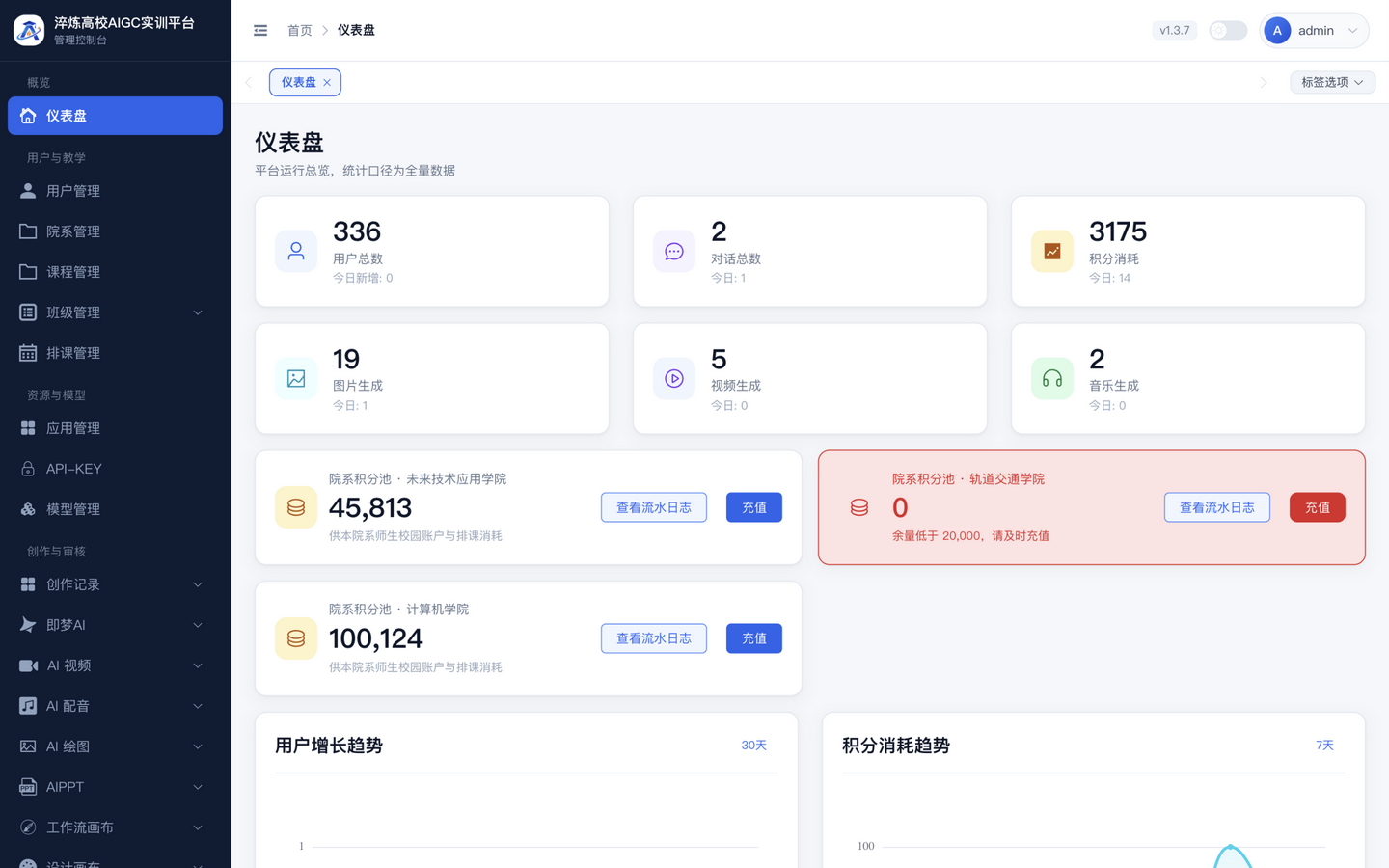Click the 30天 range on 用户增长趋势
The width and height of the screenshot is (1389, 868).
pos(753,746)
